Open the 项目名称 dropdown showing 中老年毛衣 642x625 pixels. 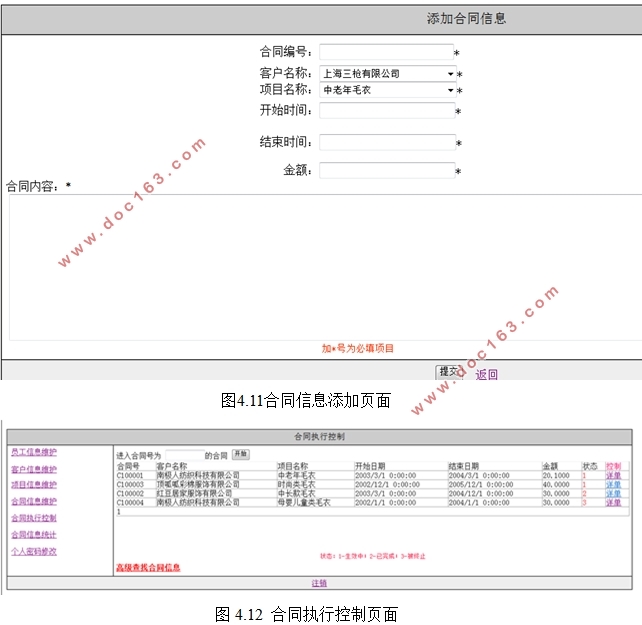click(x=387, y=90)
